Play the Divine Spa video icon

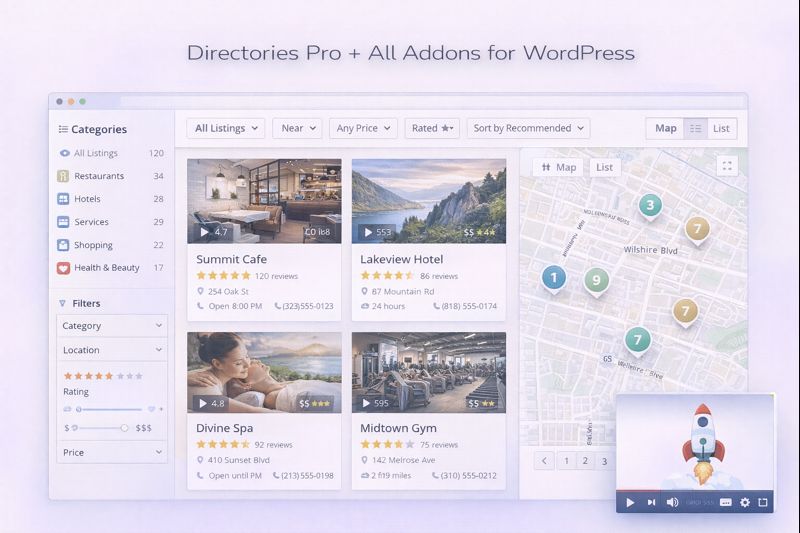tap(203, 403)
